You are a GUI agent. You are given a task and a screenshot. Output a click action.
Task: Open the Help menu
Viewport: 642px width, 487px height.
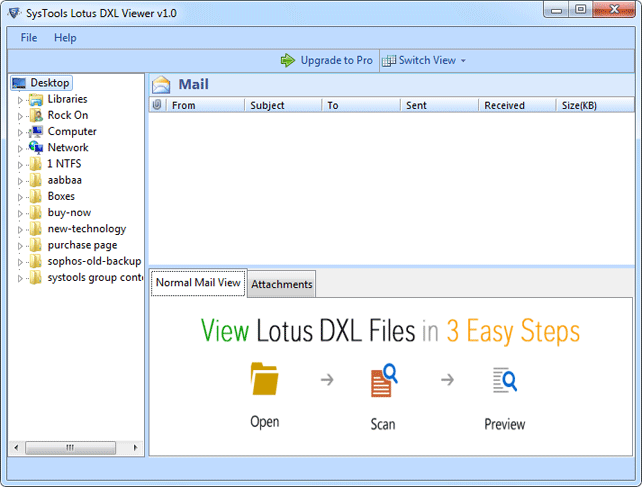[65, 38]
